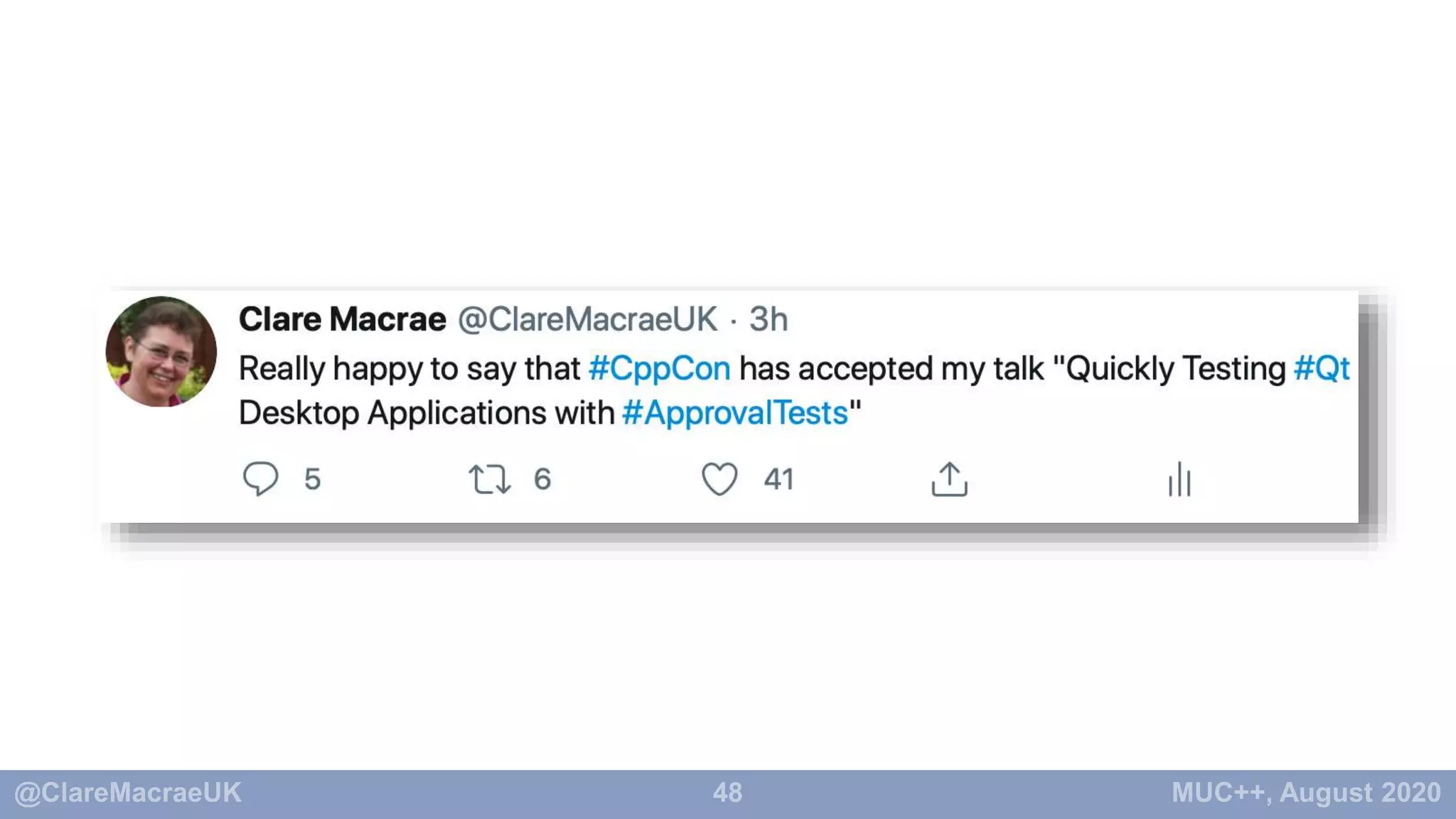Click the like count 41
1456x819 pixels.
point(778,479)
